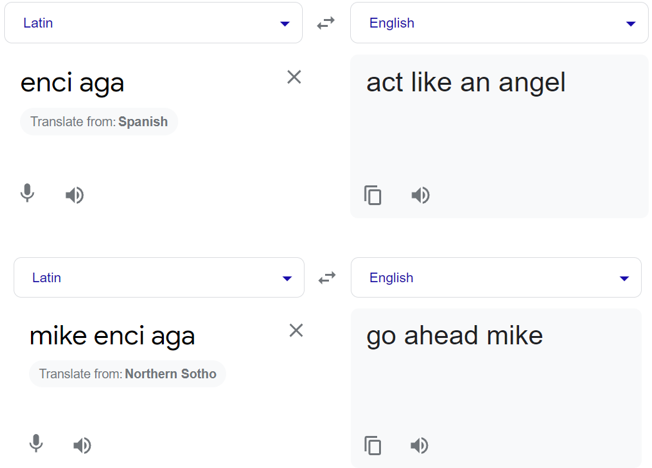Open the top Latin source language dropdown
The image size is (652, 468).
(153, 23)
